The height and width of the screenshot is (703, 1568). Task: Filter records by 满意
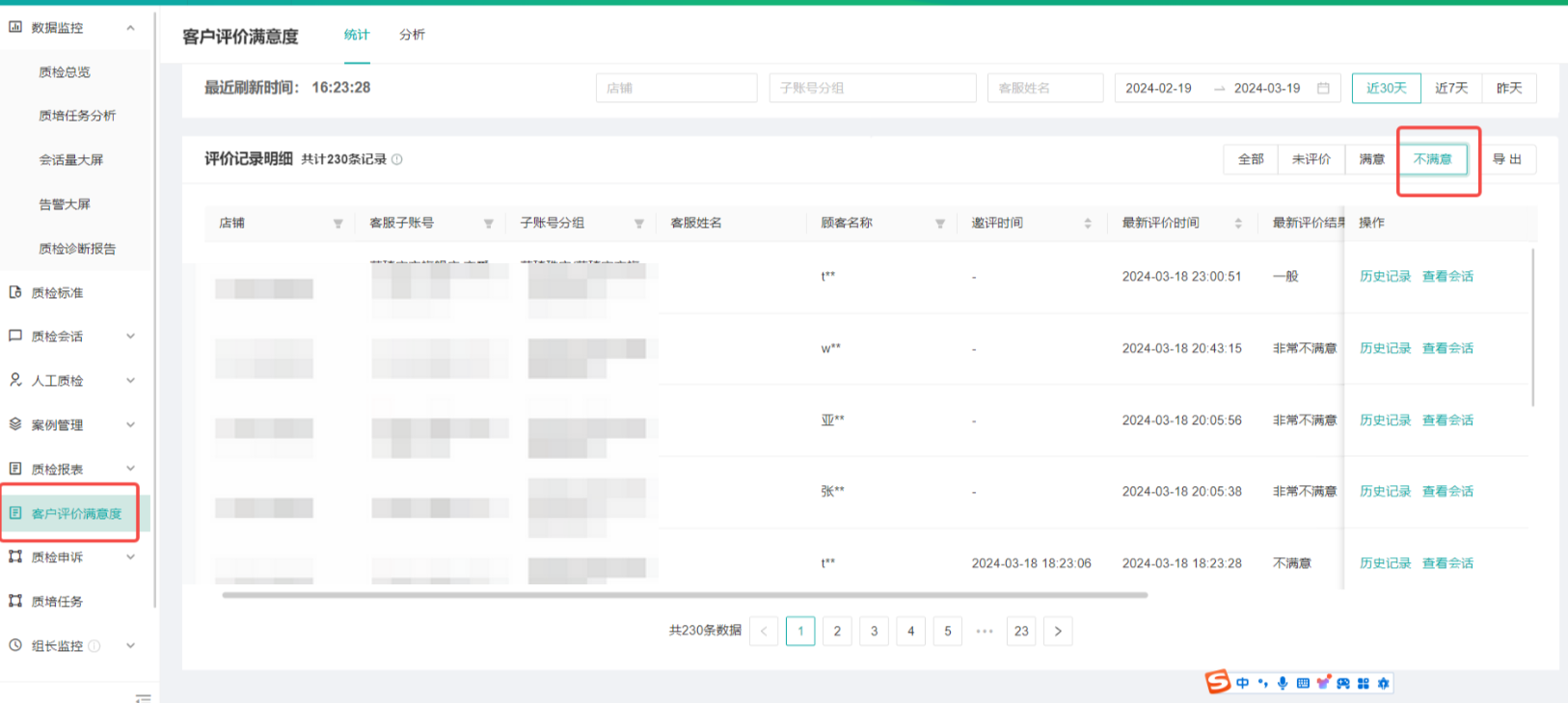tap(1372, 159)
